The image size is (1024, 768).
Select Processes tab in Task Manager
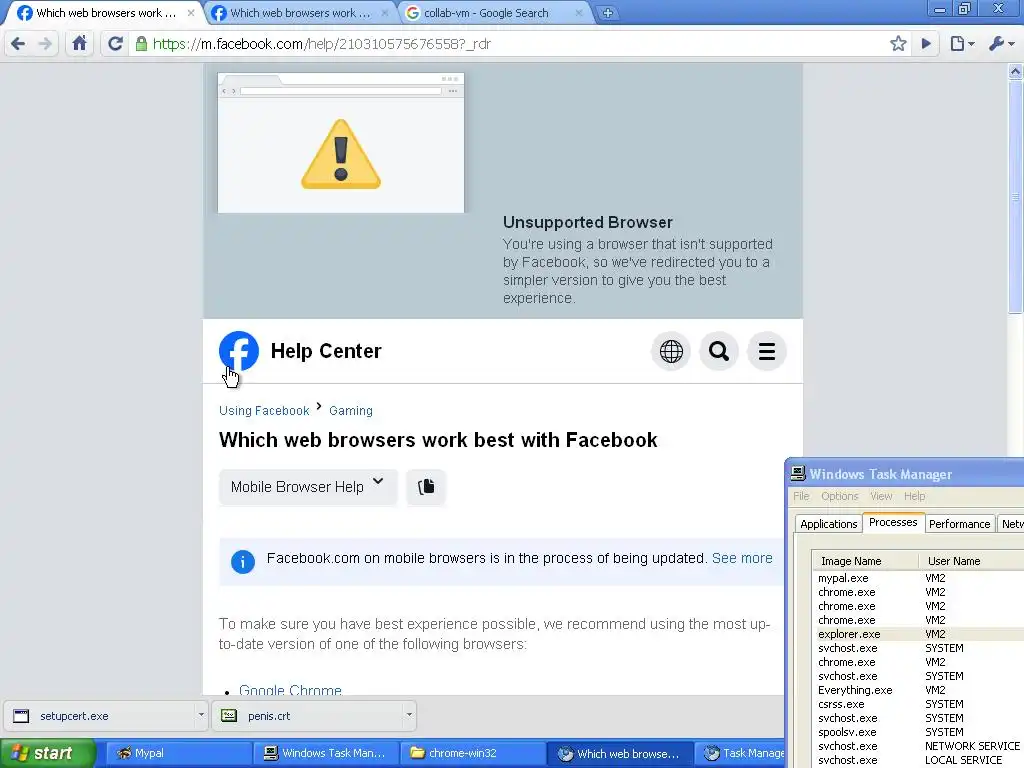(893, 522)
